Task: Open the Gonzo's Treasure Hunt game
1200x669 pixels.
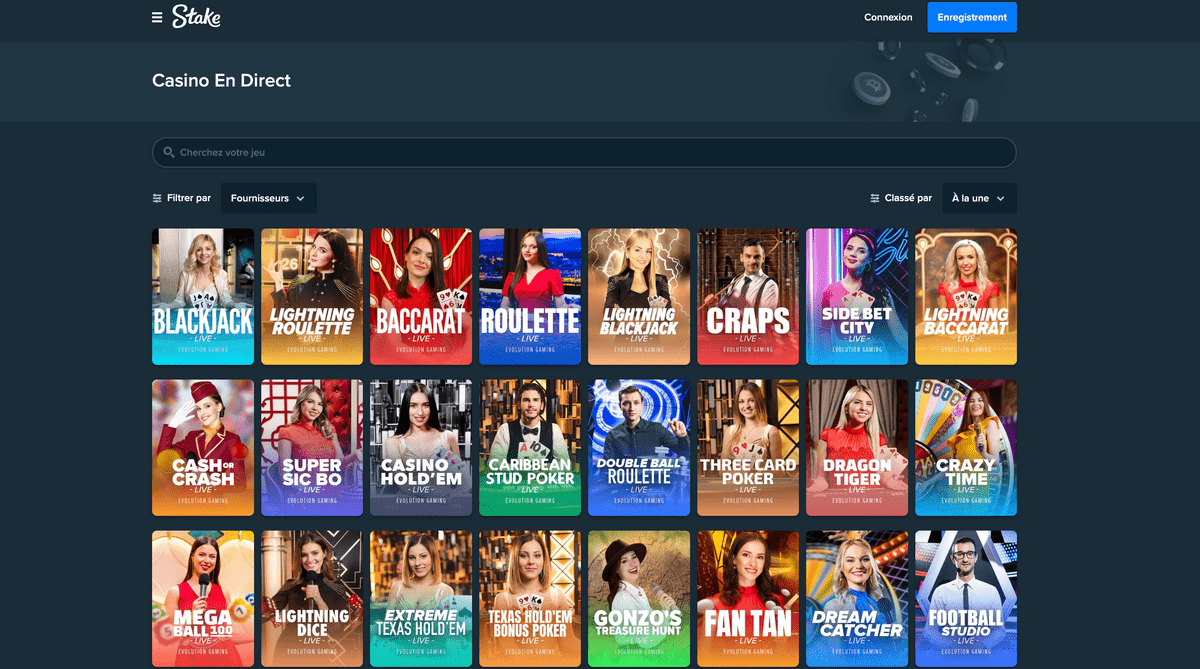Action: coord(639,599)
